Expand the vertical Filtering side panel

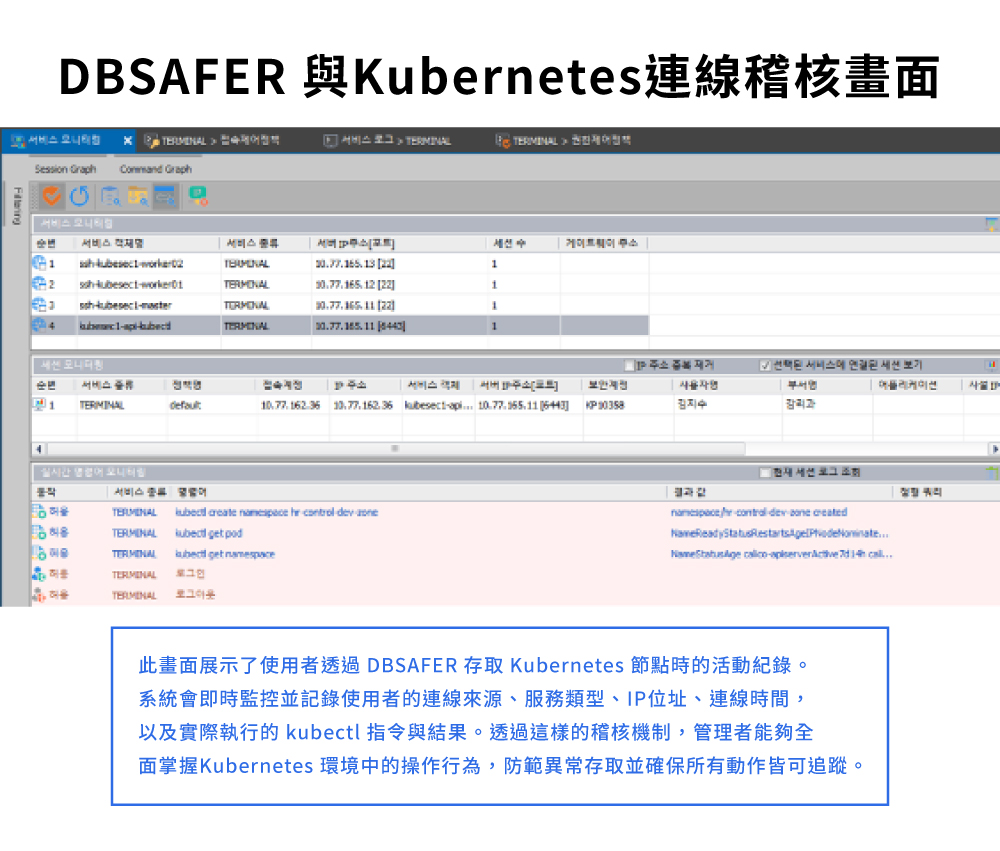pos(17,205)
